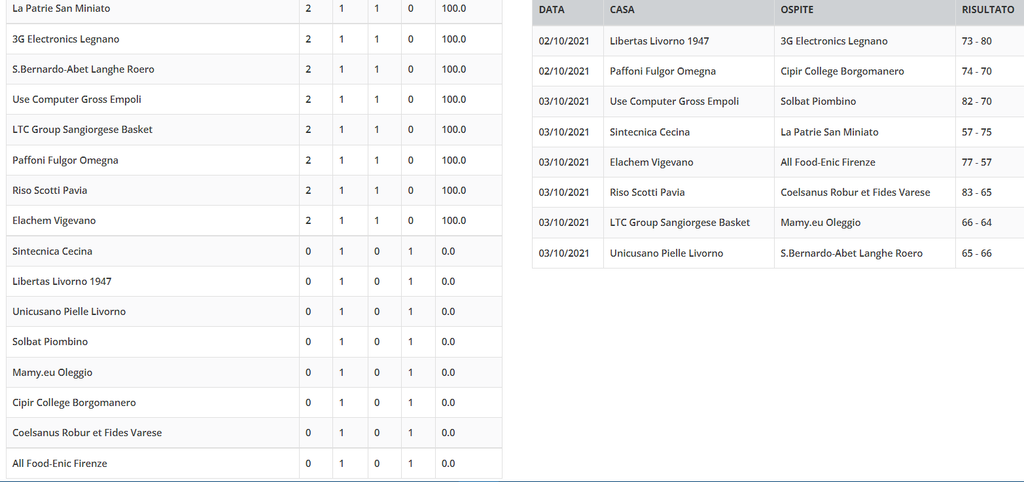Select 0.0 percentage for Sintecnica Cecina
Image resolution: width=1024 pixels, height=482 pixels.
pyautogui.click(x=448, y=251)
